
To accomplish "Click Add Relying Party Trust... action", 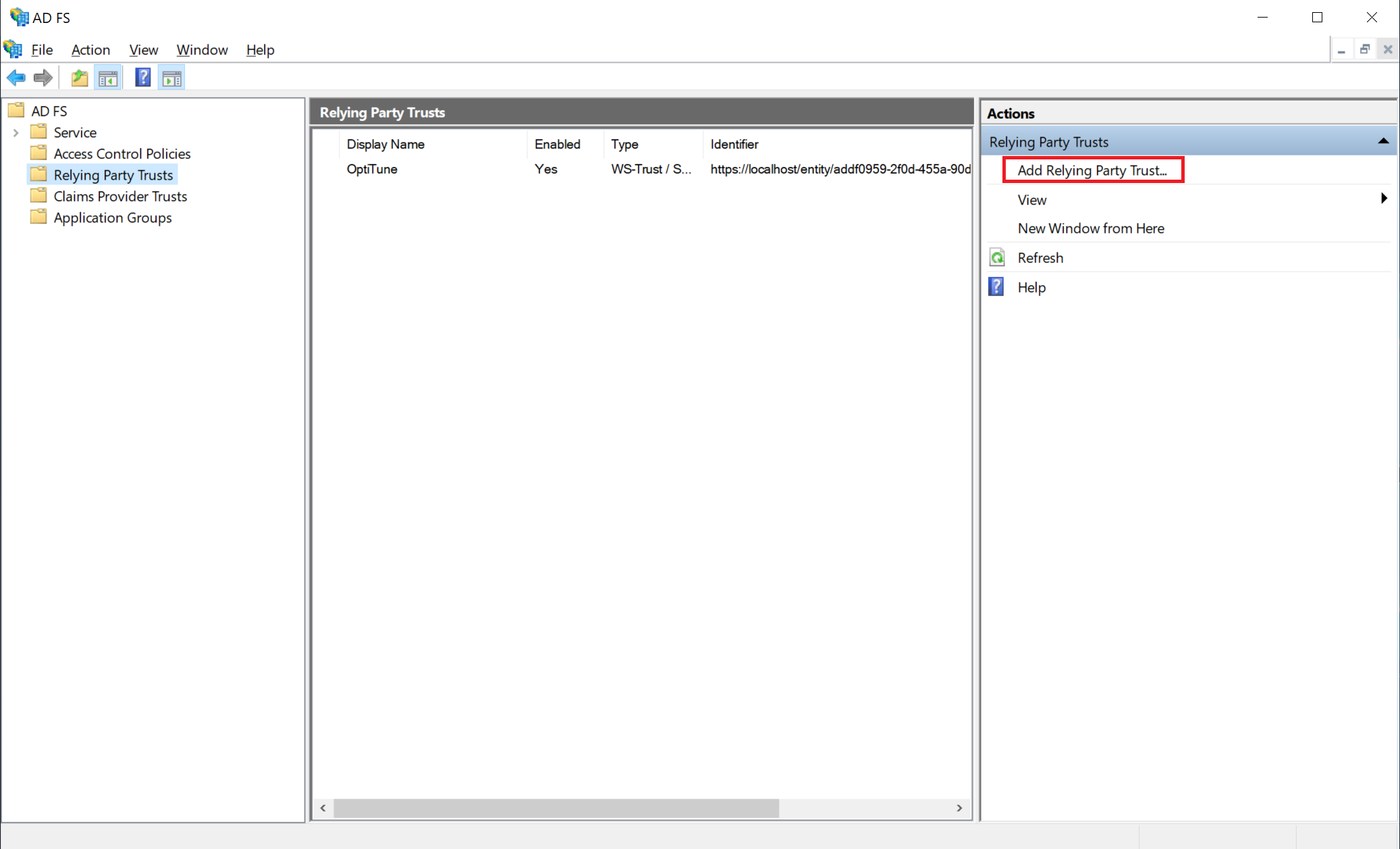I will (x=1092, y=170).
